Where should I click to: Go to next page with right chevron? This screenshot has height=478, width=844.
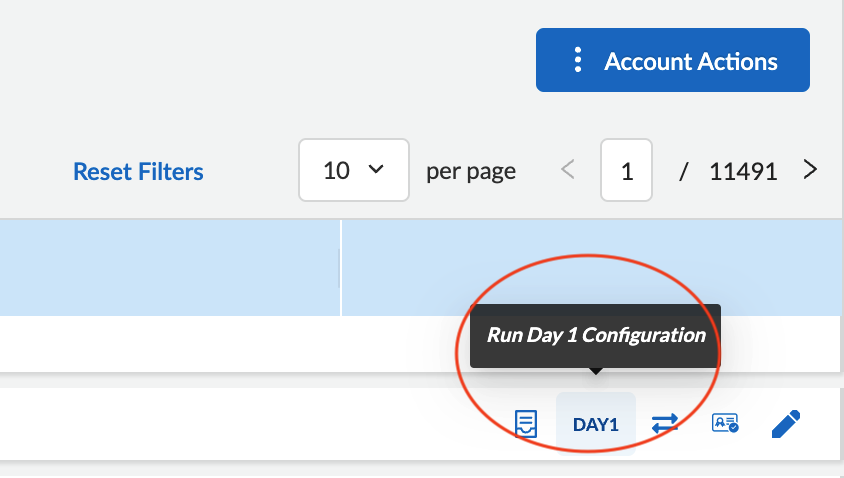coord(810,170)
